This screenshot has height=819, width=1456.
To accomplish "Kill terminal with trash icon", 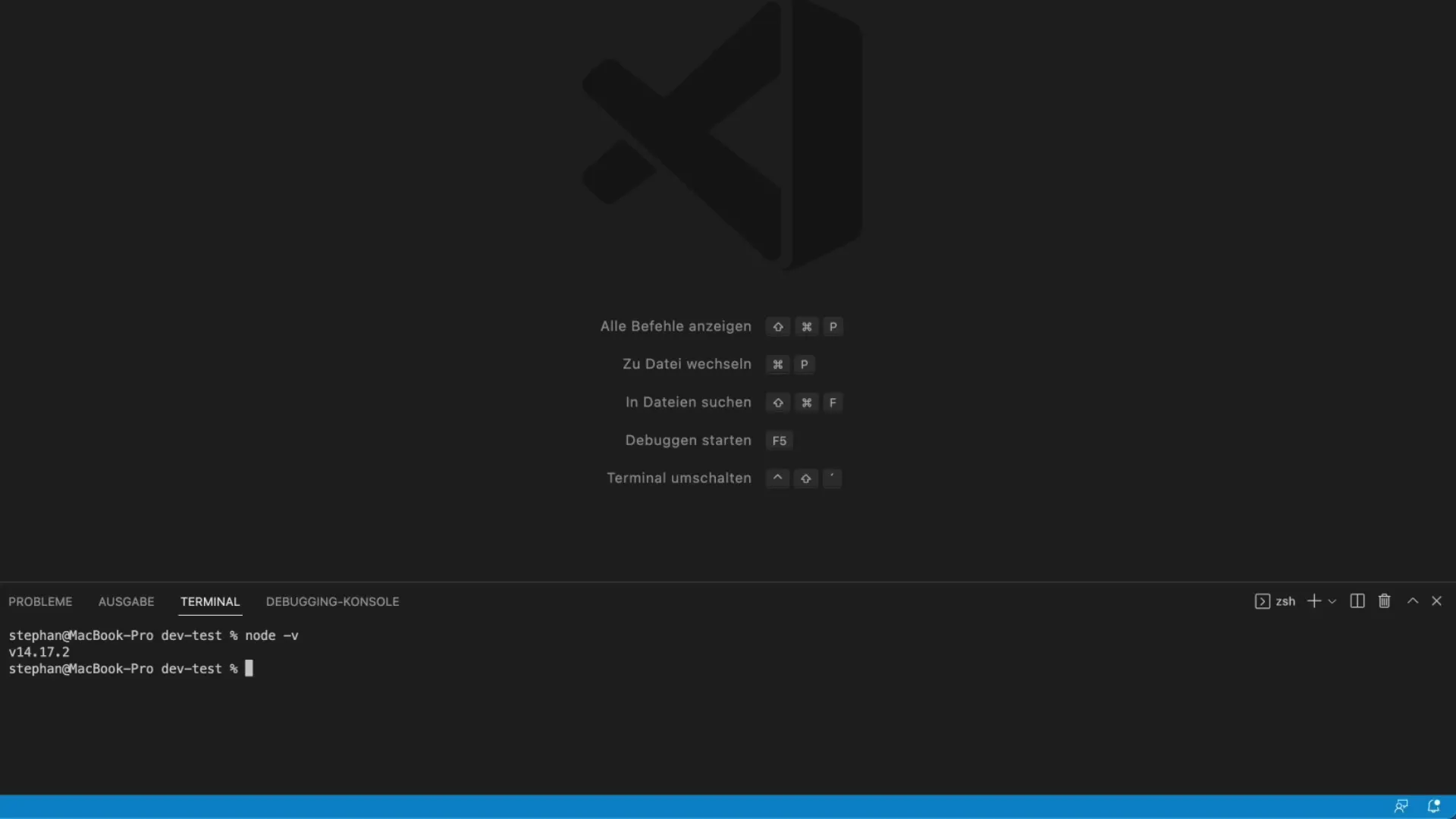I will tap(1385, 601).
